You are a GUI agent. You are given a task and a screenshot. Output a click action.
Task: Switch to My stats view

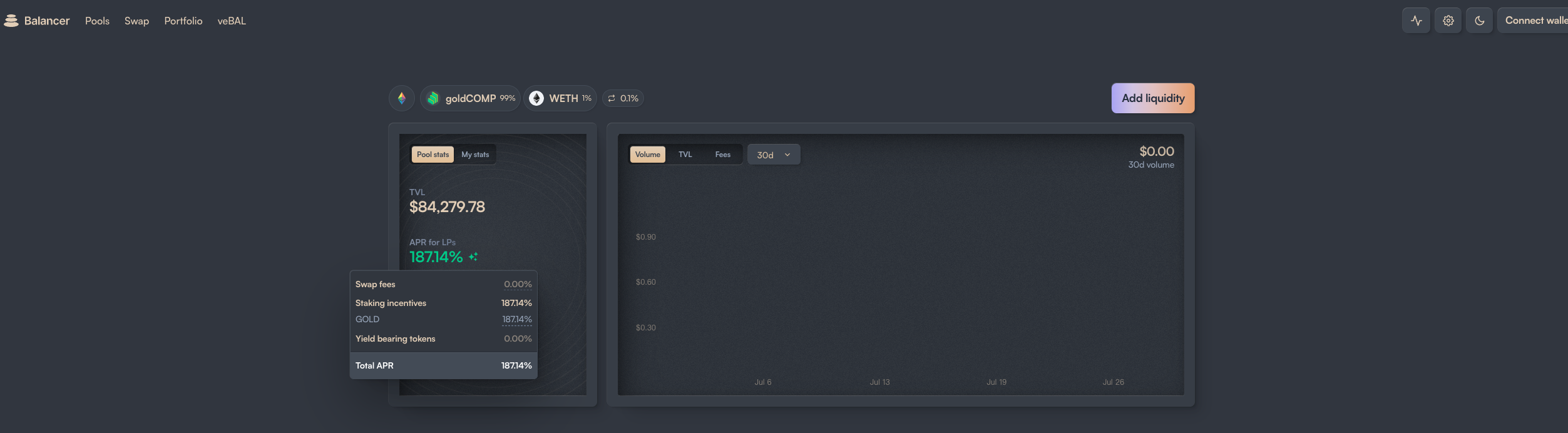coord(475,155)
